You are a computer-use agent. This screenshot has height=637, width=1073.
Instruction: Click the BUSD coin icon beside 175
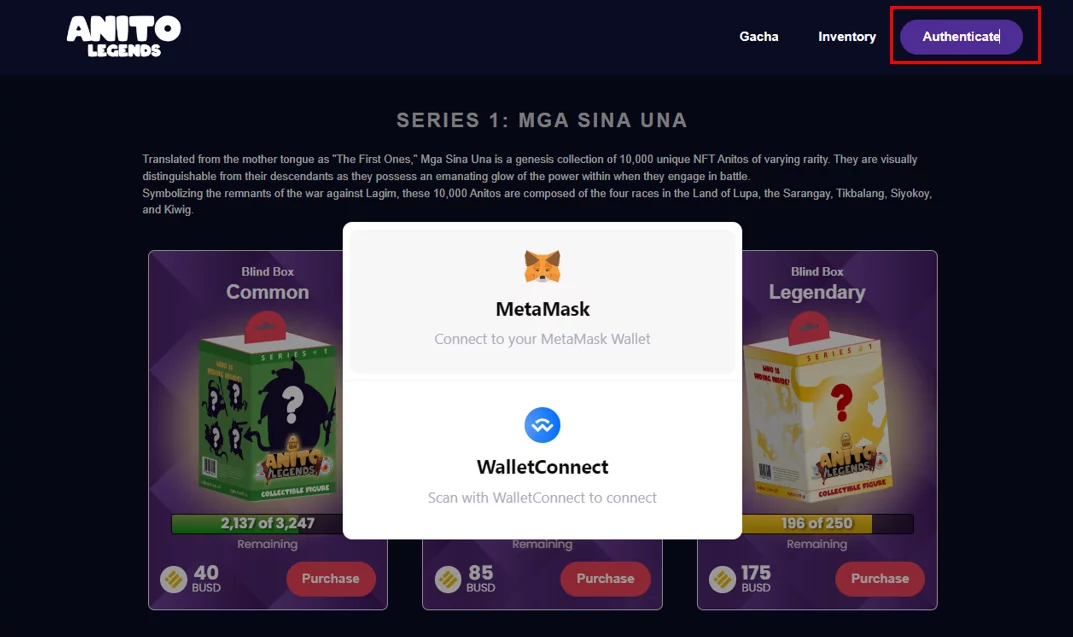723,579
